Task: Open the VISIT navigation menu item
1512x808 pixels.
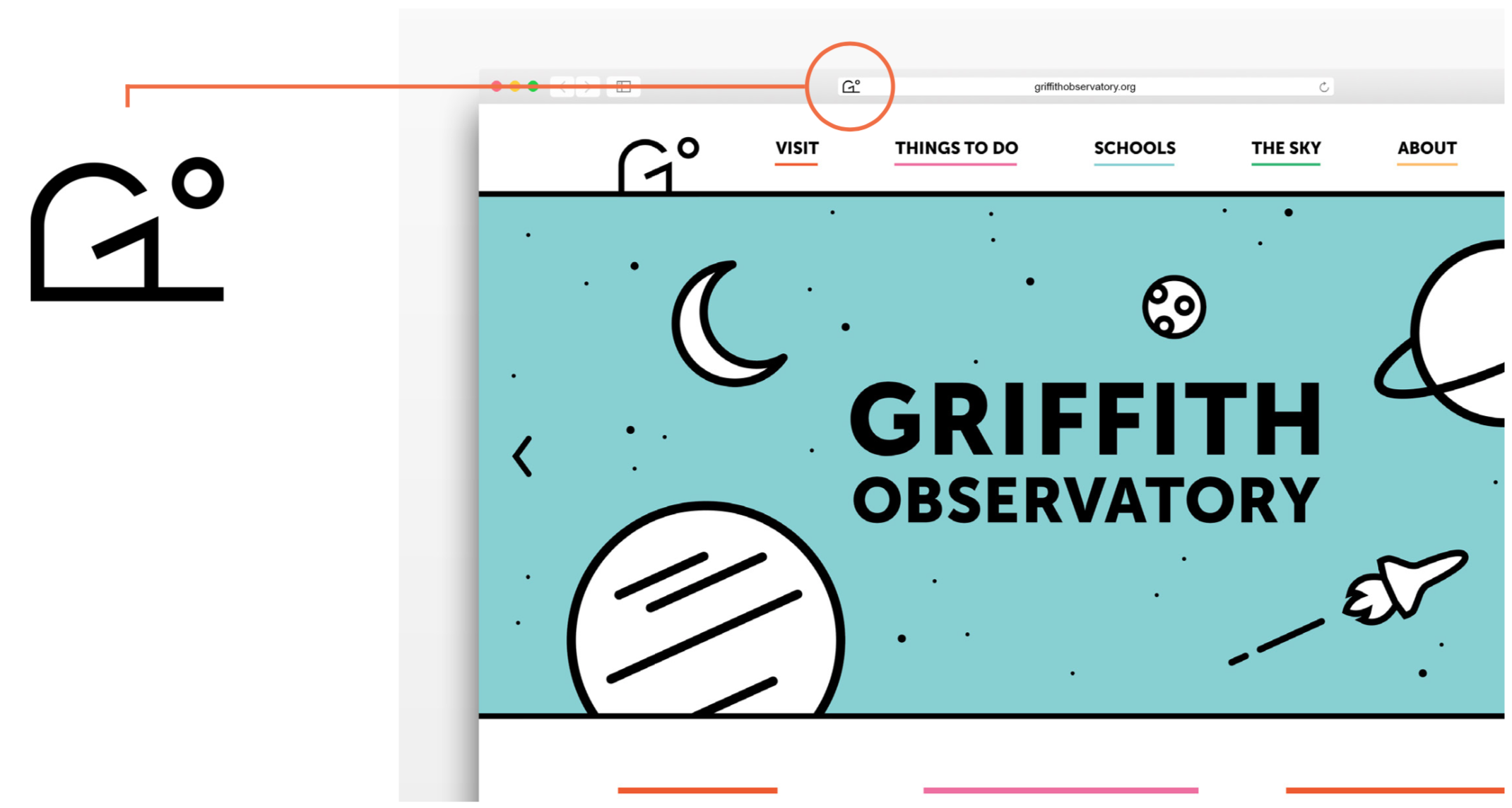Action: (x=796, y=148)
